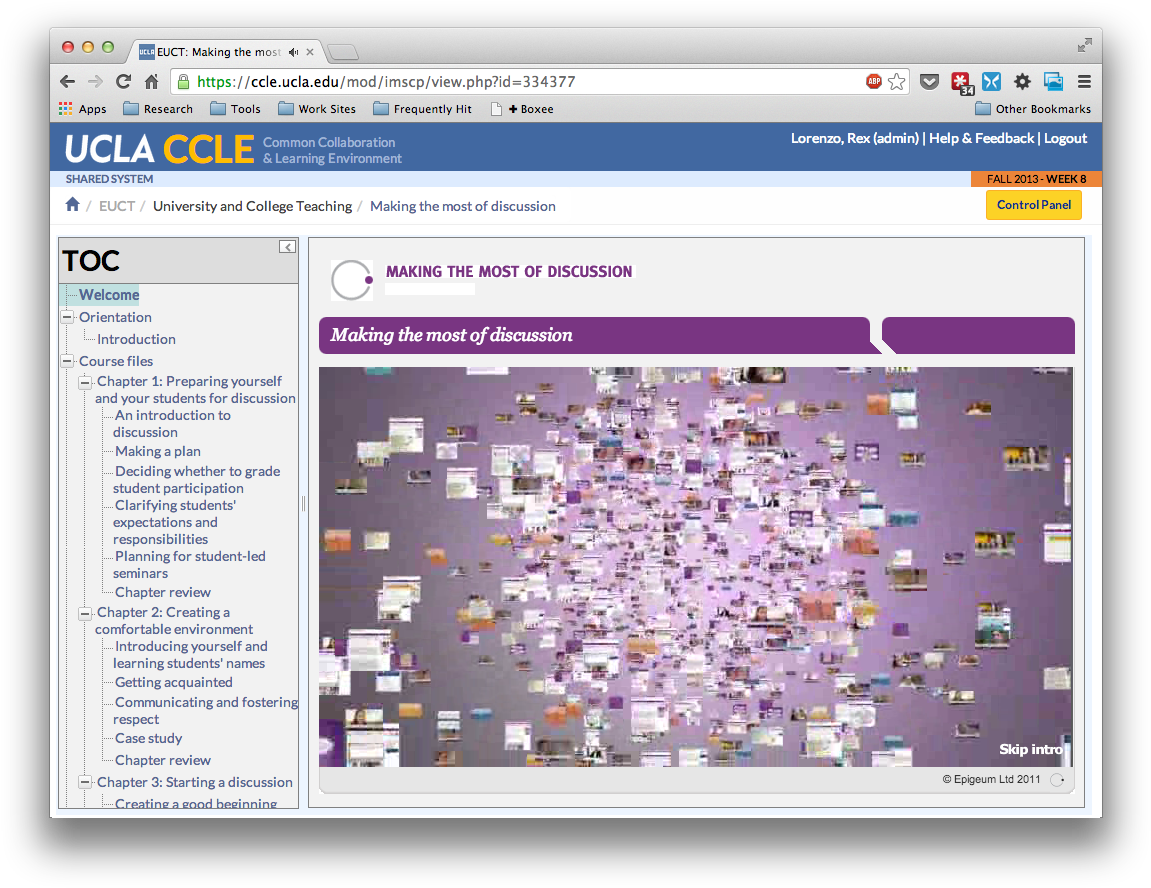This screenshot has height=888, width=1151.
Task: Open the Control Panel
Action: (x=1033, y=204)
